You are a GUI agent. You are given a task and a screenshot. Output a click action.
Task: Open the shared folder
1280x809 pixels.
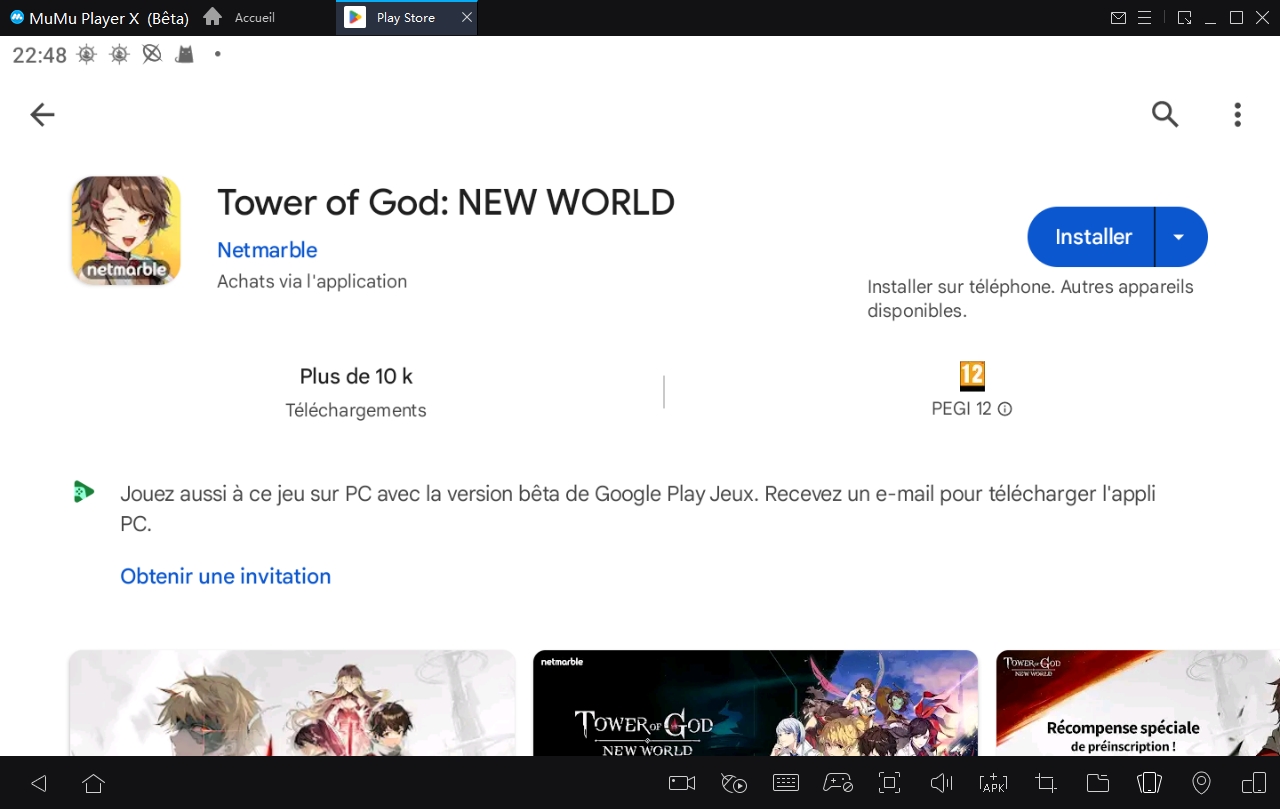pyautogui.click(x=1097, y=783)
